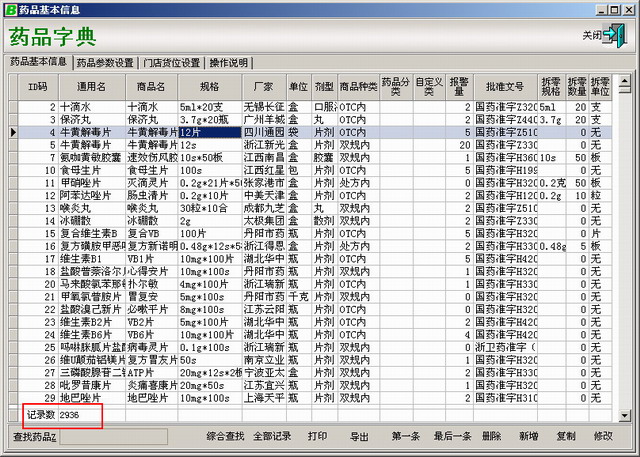Click 删除 to delete record
The height and width of the screenshot is (457, 640).
point(491,437)
